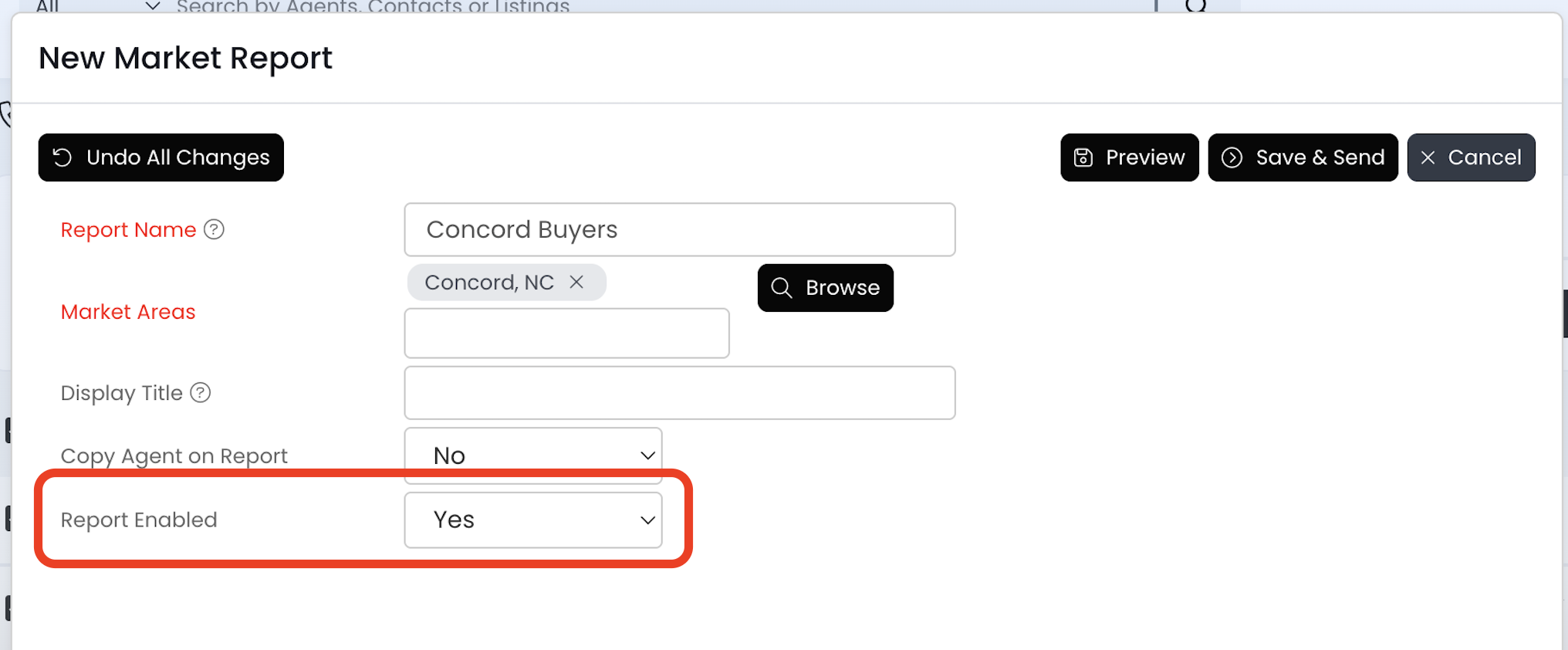The height and width of the screenshot is (650, 1568).
Task: Click the Market Areas input box
Action: pyautogui.click(x=566, y=333)
